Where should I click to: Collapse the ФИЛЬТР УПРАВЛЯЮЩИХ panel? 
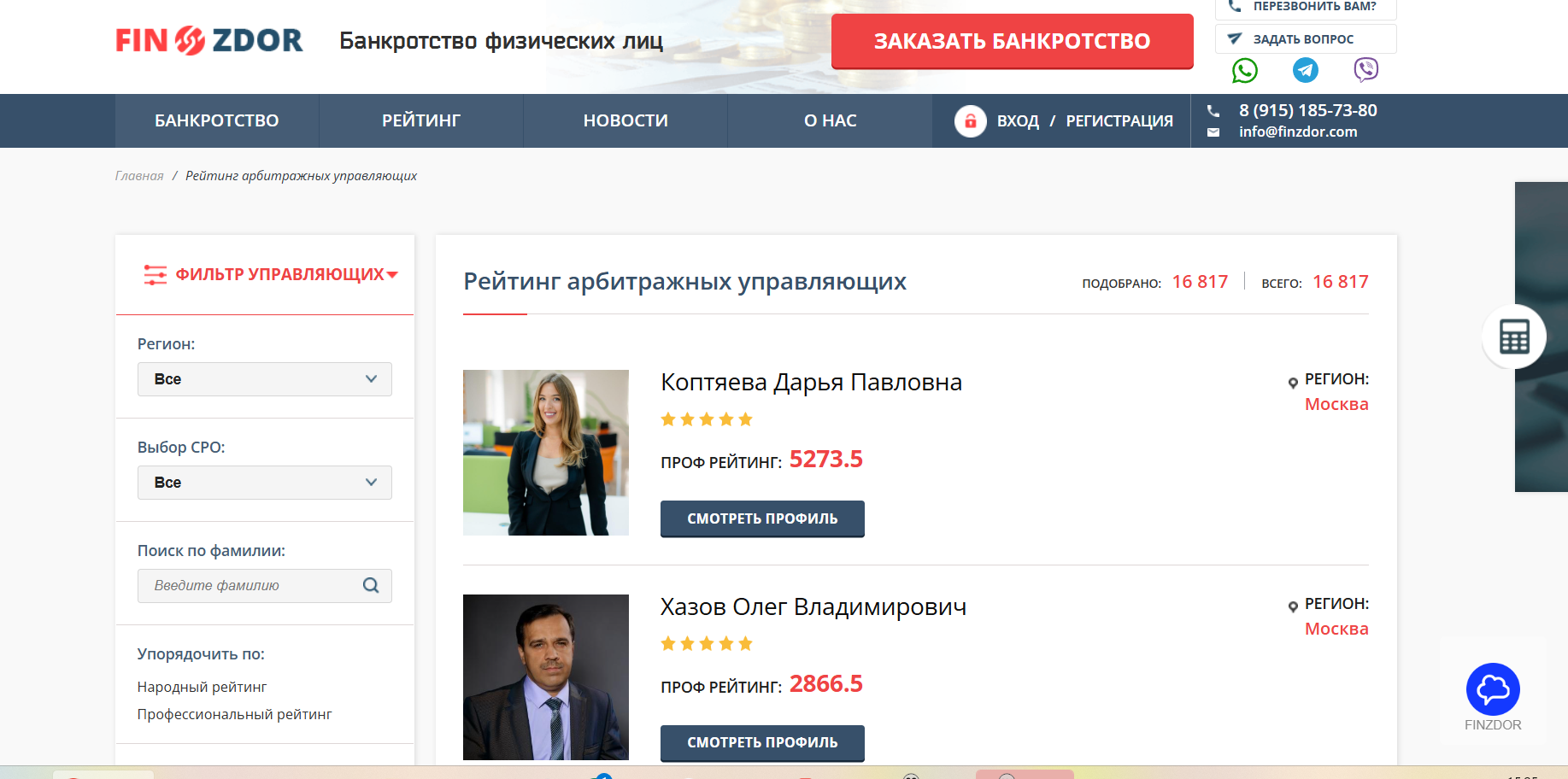pos(271,274)
